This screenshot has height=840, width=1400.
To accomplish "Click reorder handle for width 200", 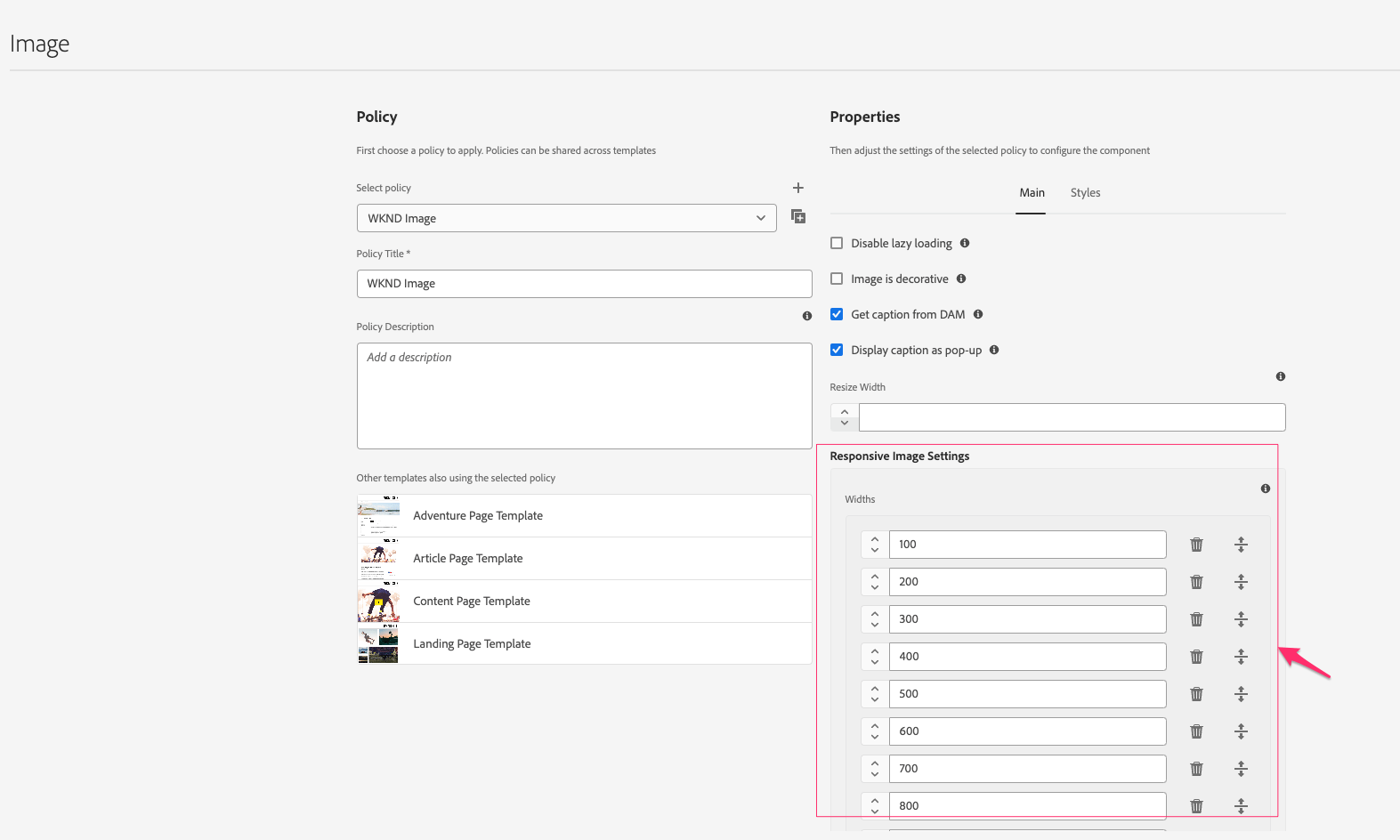I will 1242,582.
